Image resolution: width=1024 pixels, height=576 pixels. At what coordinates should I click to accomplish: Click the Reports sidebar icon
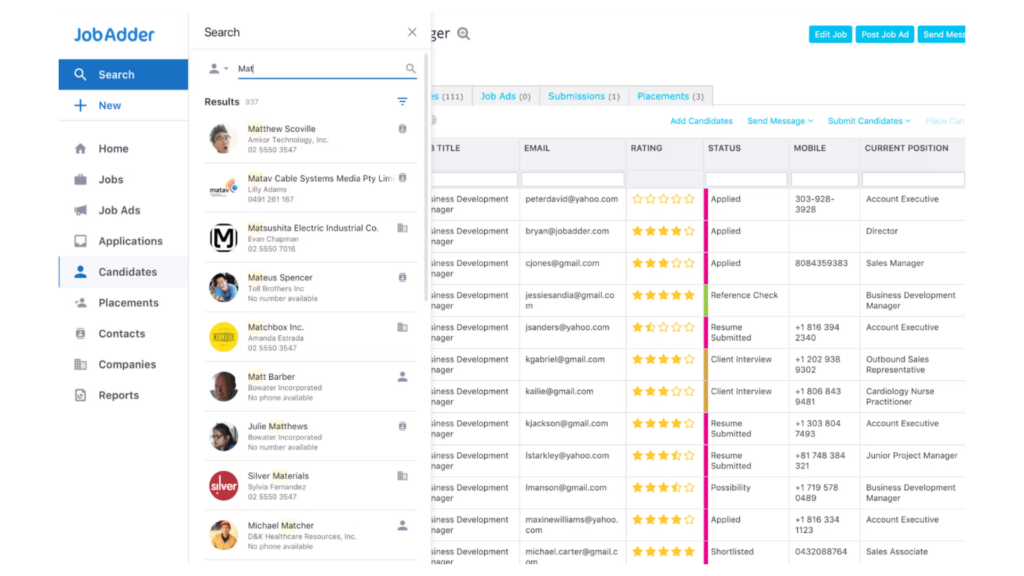[80, 395]
